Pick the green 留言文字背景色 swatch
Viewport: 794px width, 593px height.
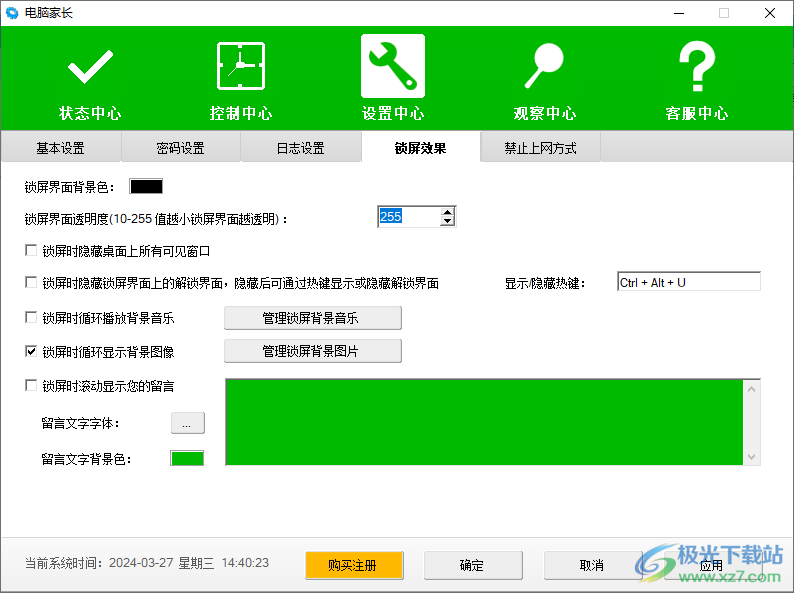pos(187,458)
